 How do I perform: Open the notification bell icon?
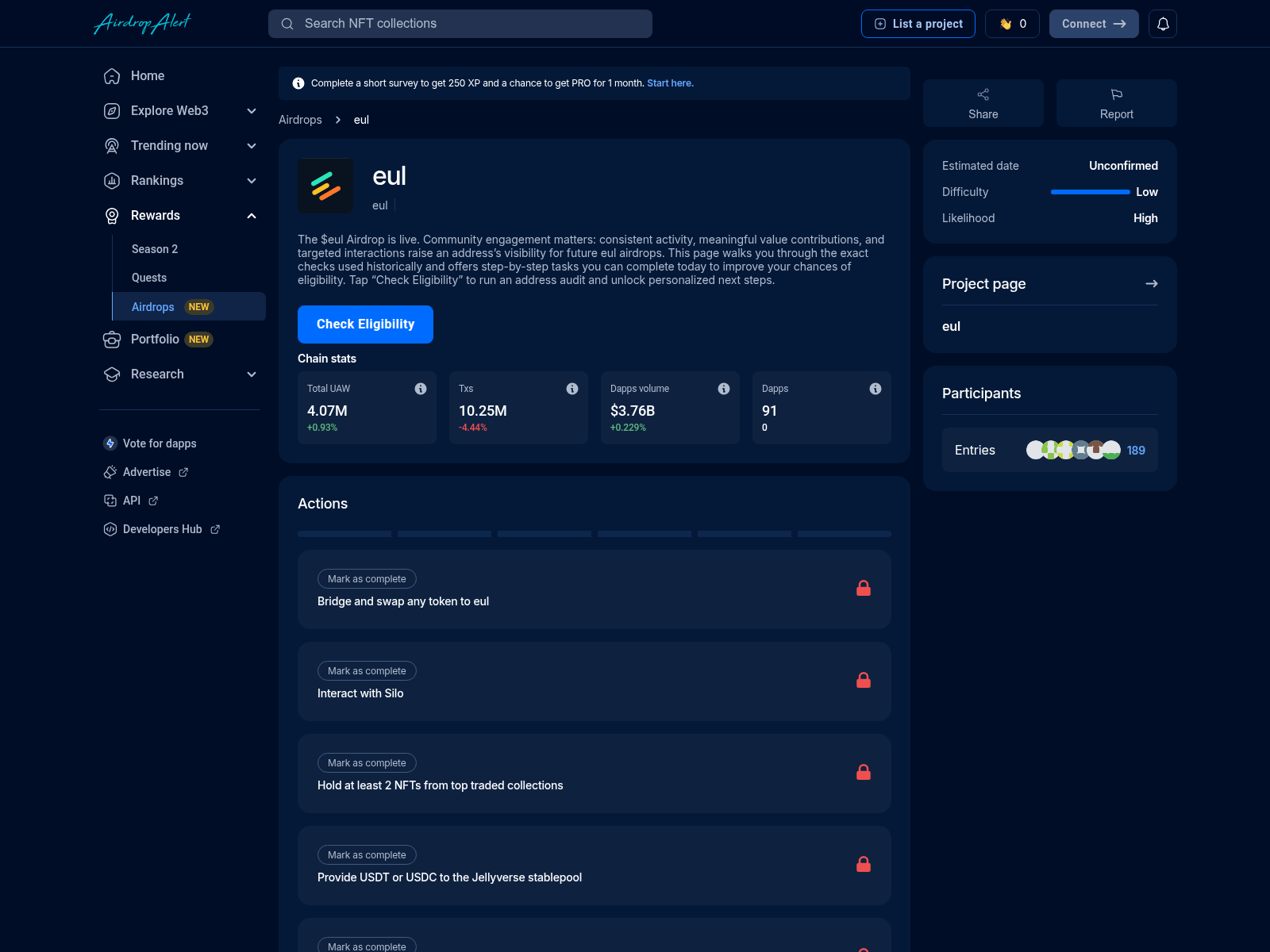[1163, 24]
